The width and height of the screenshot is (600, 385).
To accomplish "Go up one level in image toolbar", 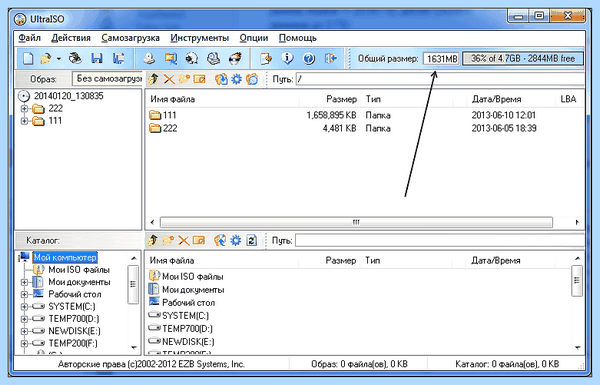I will click(x=153, y=79).
